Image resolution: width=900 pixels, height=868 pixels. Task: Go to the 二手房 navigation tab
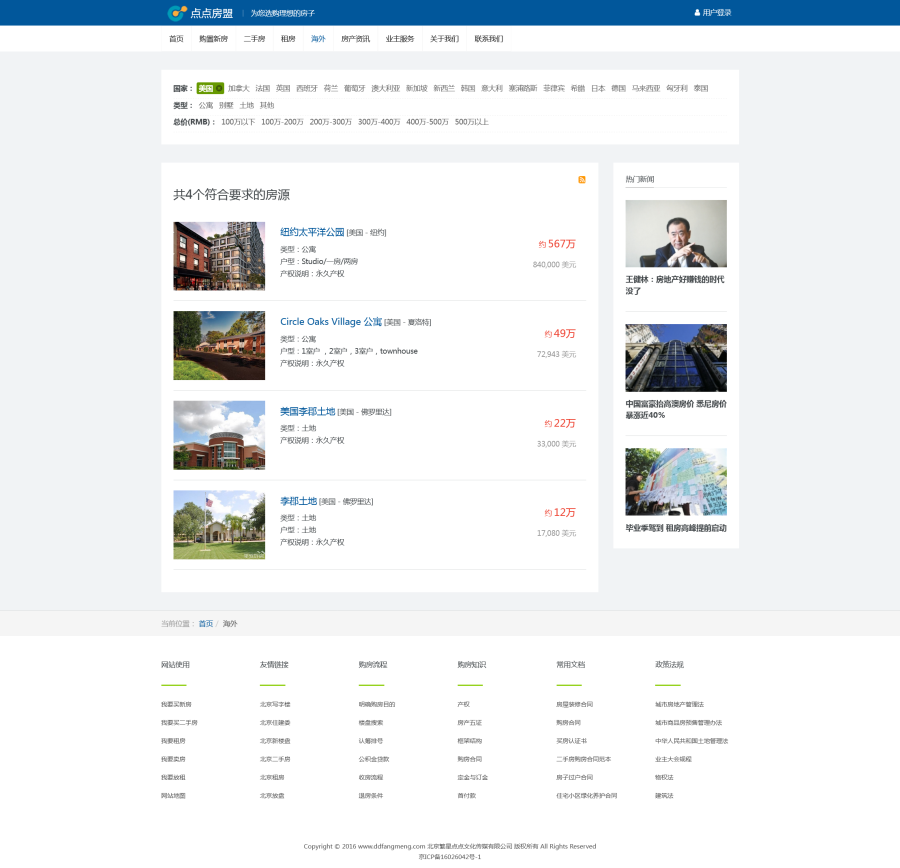(254, 39)
